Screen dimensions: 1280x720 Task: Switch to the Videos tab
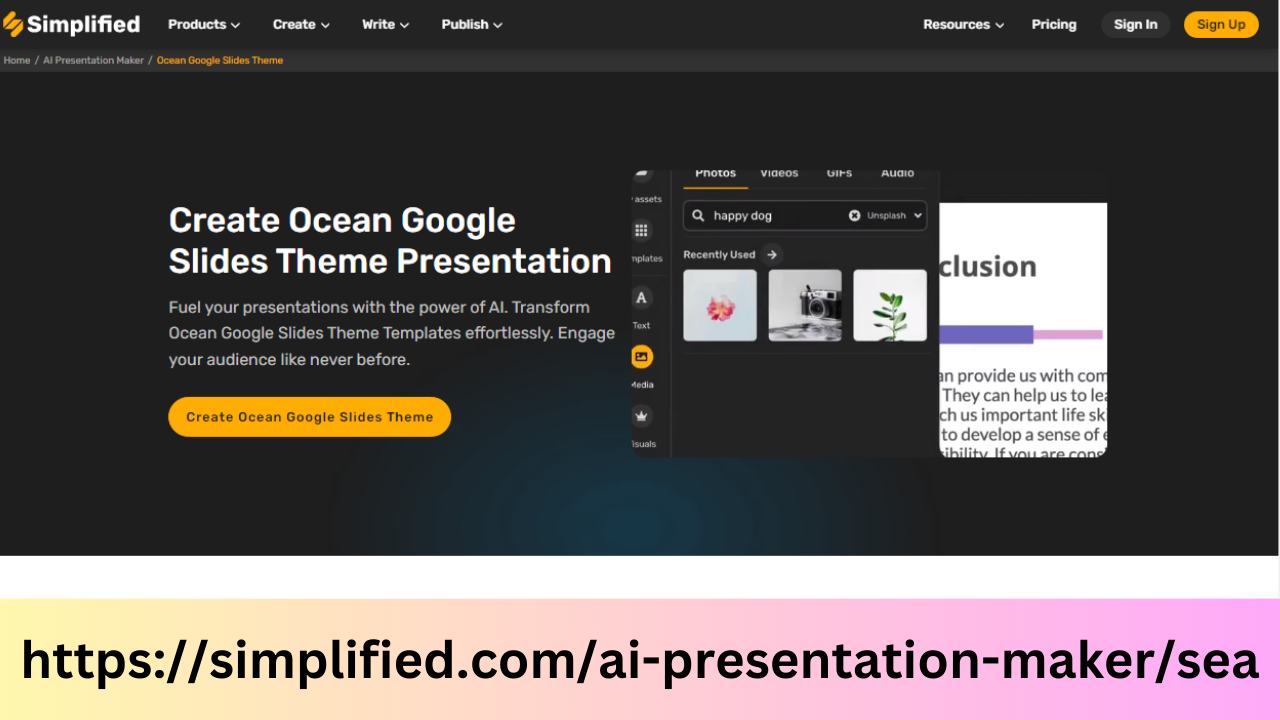tap(779, 172)
